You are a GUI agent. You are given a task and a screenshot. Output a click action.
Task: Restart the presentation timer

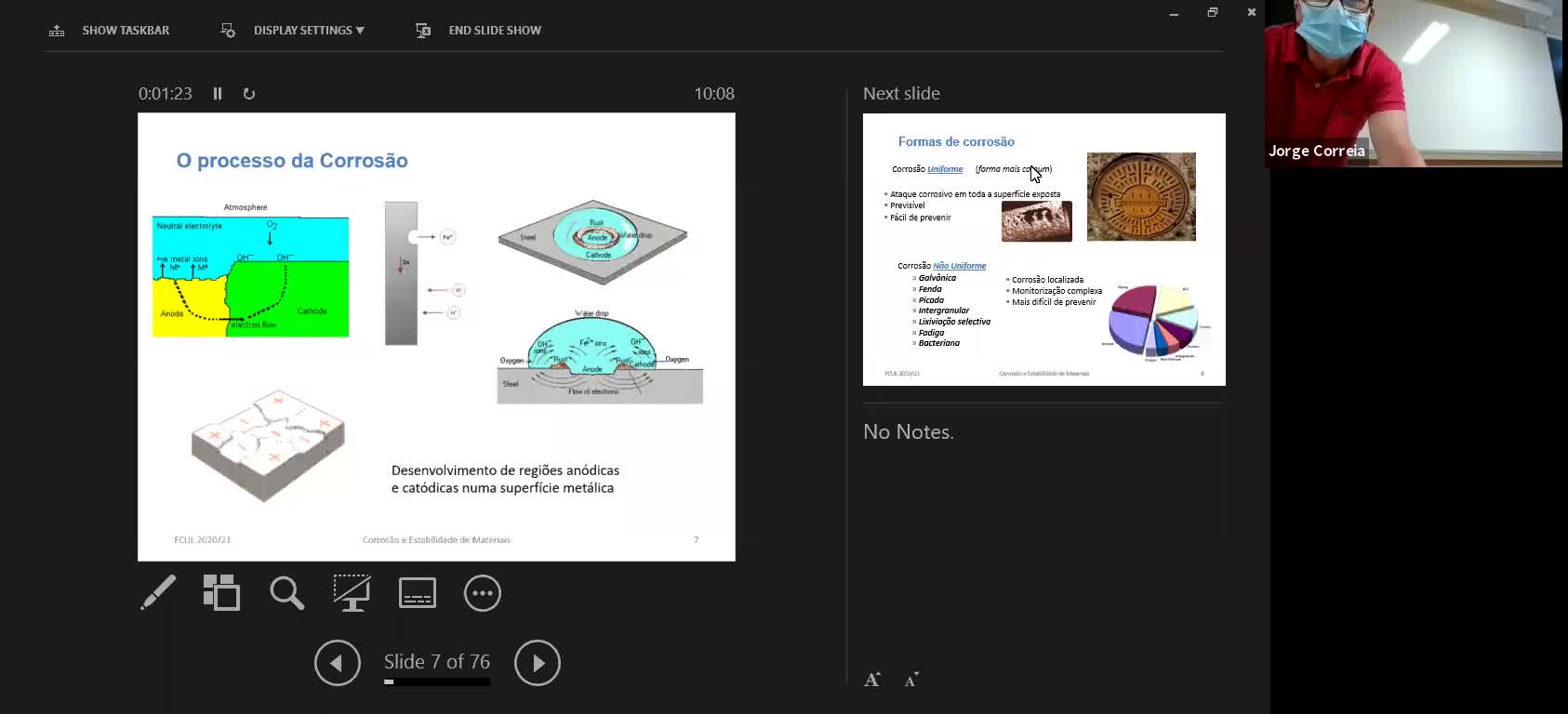click(249, 94)
